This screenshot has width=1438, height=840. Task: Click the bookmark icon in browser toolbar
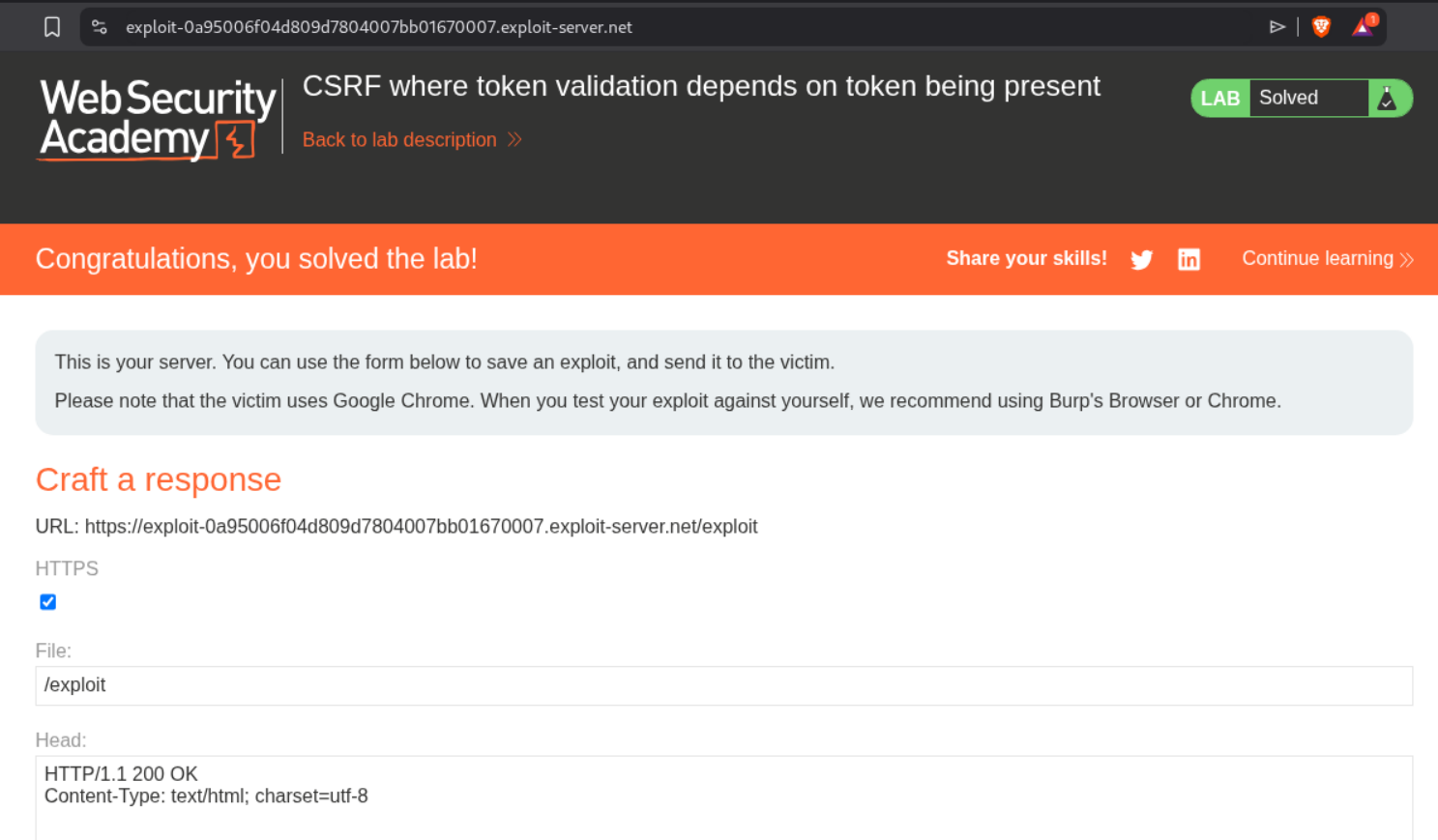coord(52,27)
